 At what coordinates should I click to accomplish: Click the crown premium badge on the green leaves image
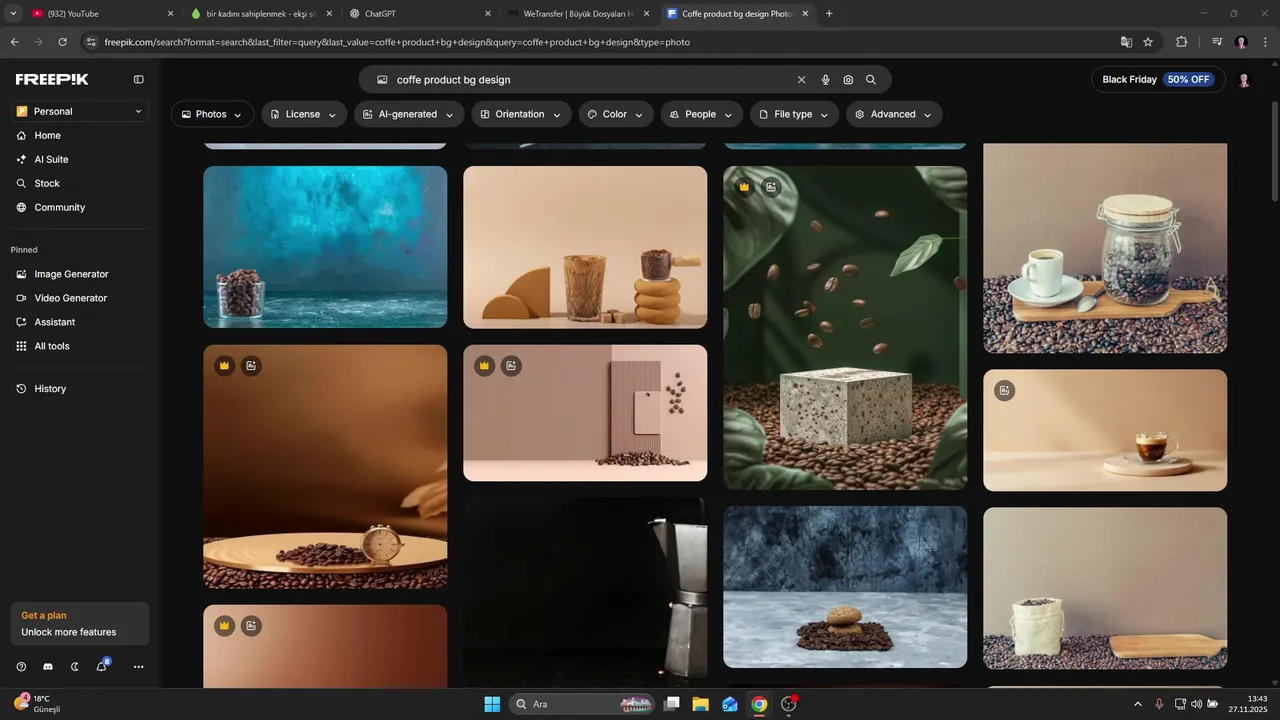[x=744, y=187]
